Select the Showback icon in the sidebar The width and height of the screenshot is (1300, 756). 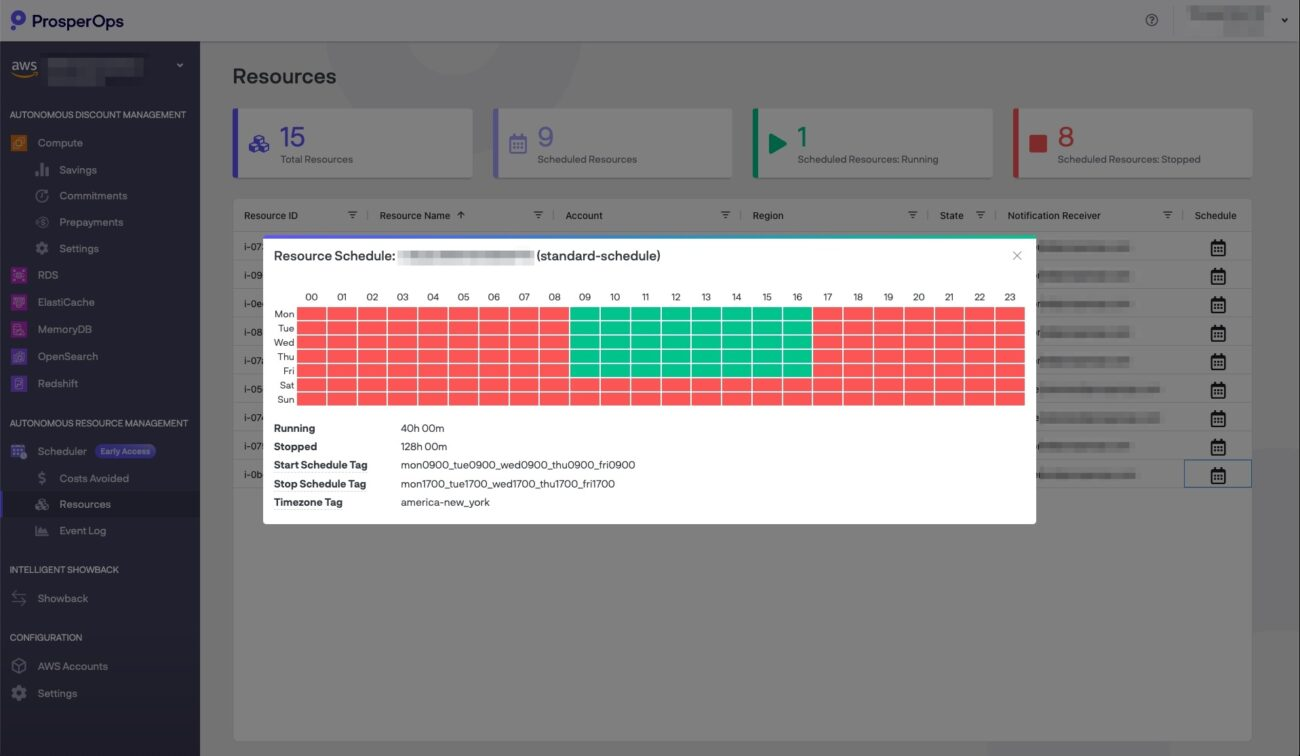click(x=17, y=598)
